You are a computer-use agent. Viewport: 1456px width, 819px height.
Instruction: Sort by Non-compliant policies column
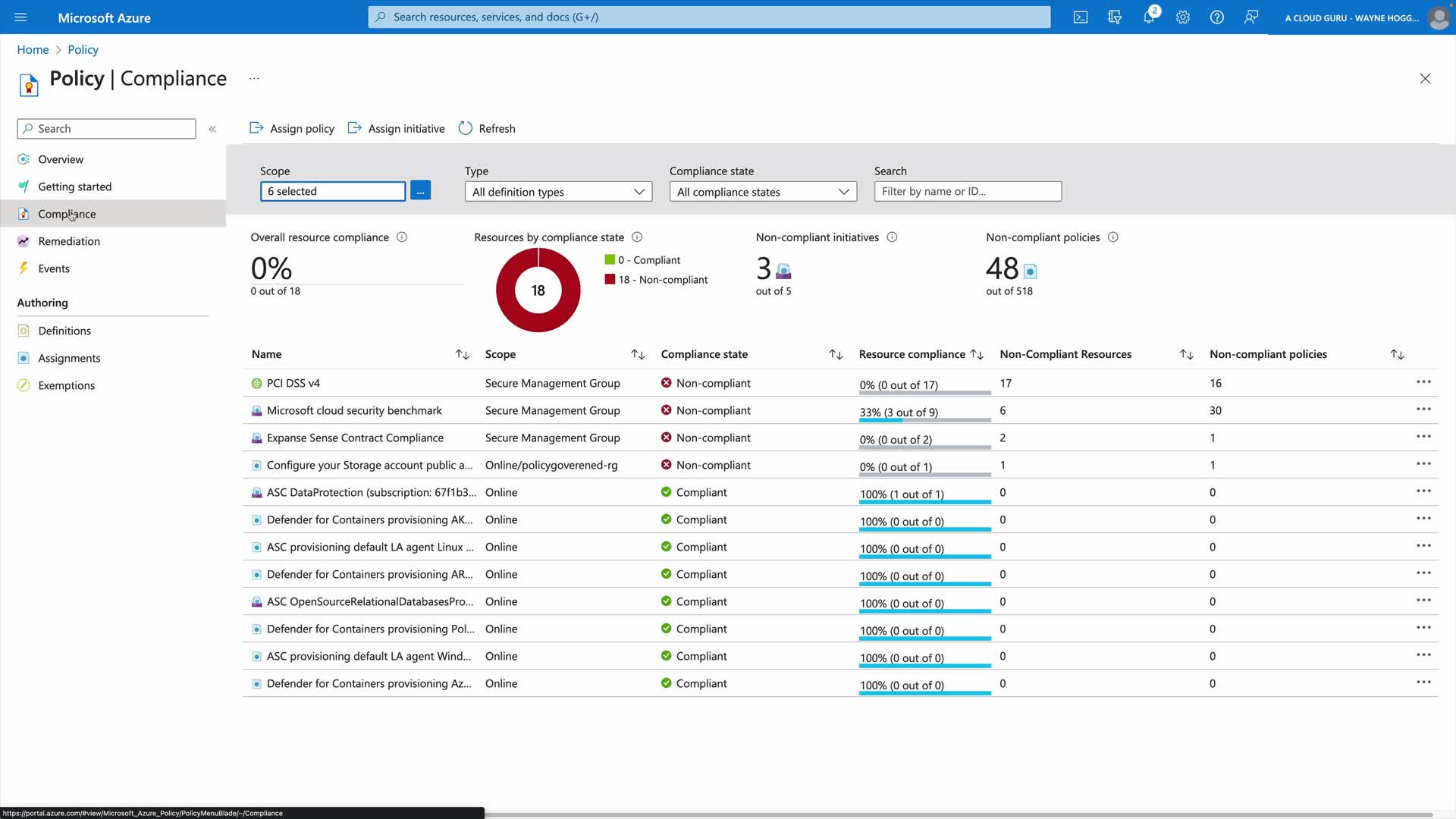1397,355
